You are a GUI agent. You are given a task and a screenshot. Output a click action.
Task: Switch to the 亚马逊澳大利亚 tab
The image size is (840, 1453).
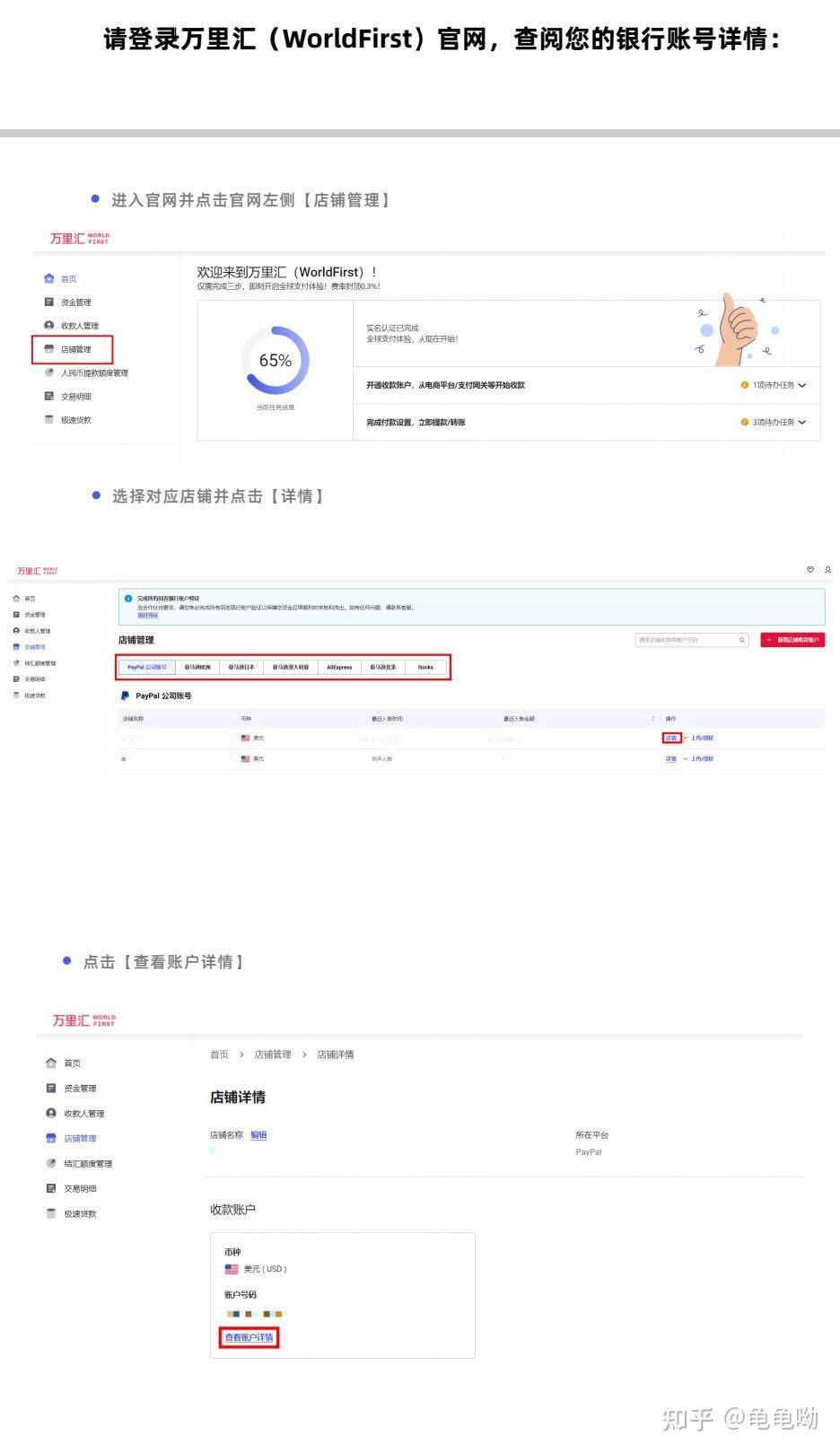pos(291,668)
